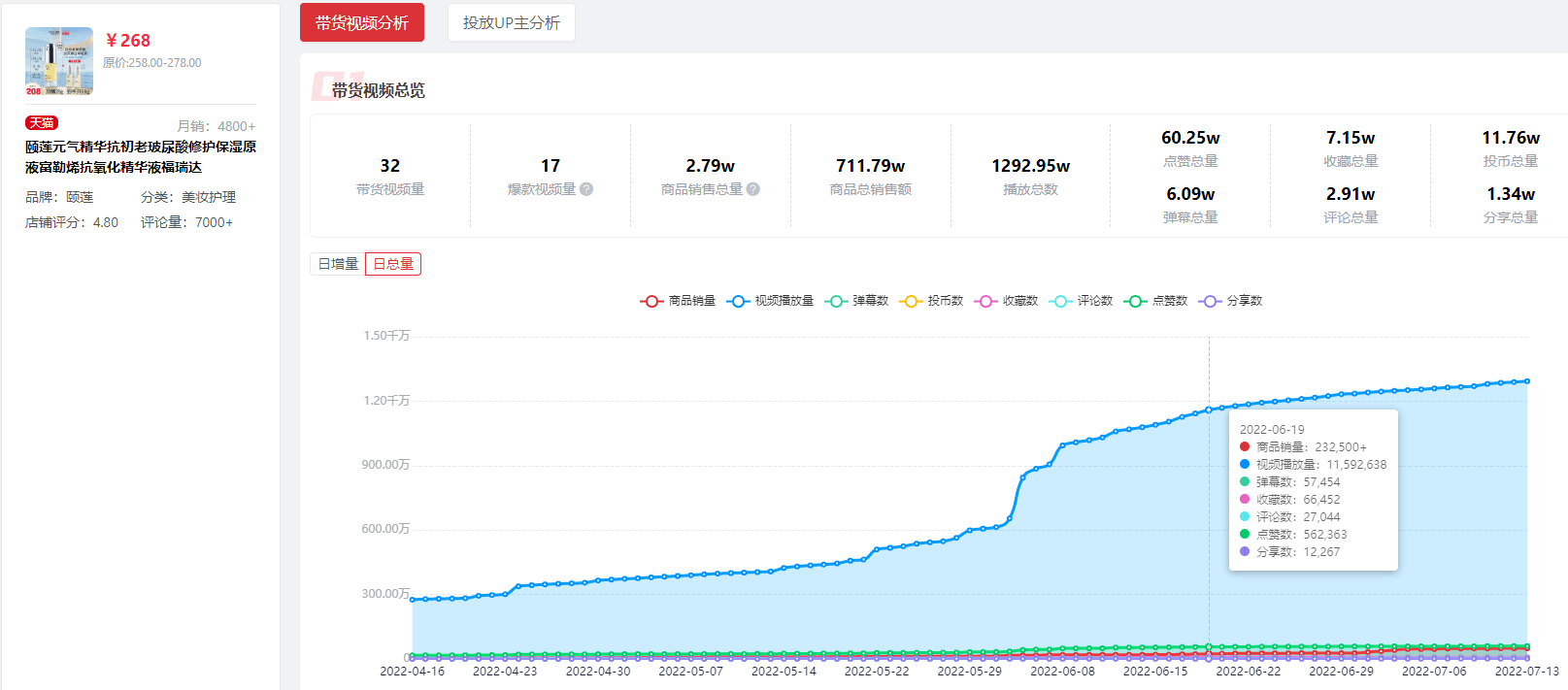The height and width of the screenshot is (690, 1568).
Task: Toggle the 收藏数 legend icon
Action: tap(985, 301)
